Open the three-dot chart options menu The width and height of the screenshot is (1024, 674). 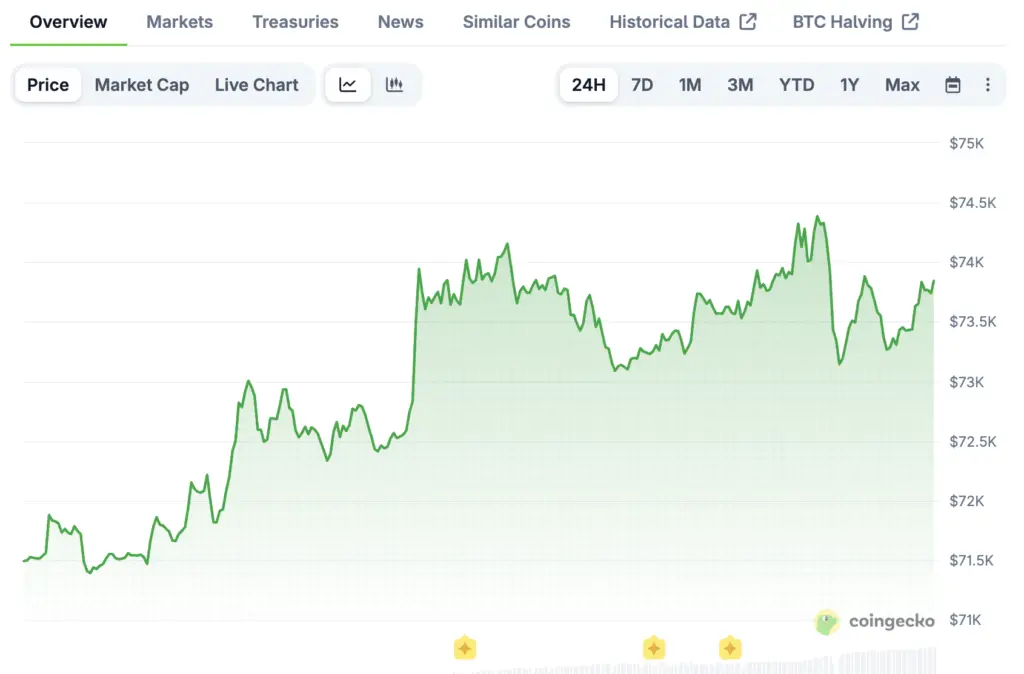(x=988, y=85)
